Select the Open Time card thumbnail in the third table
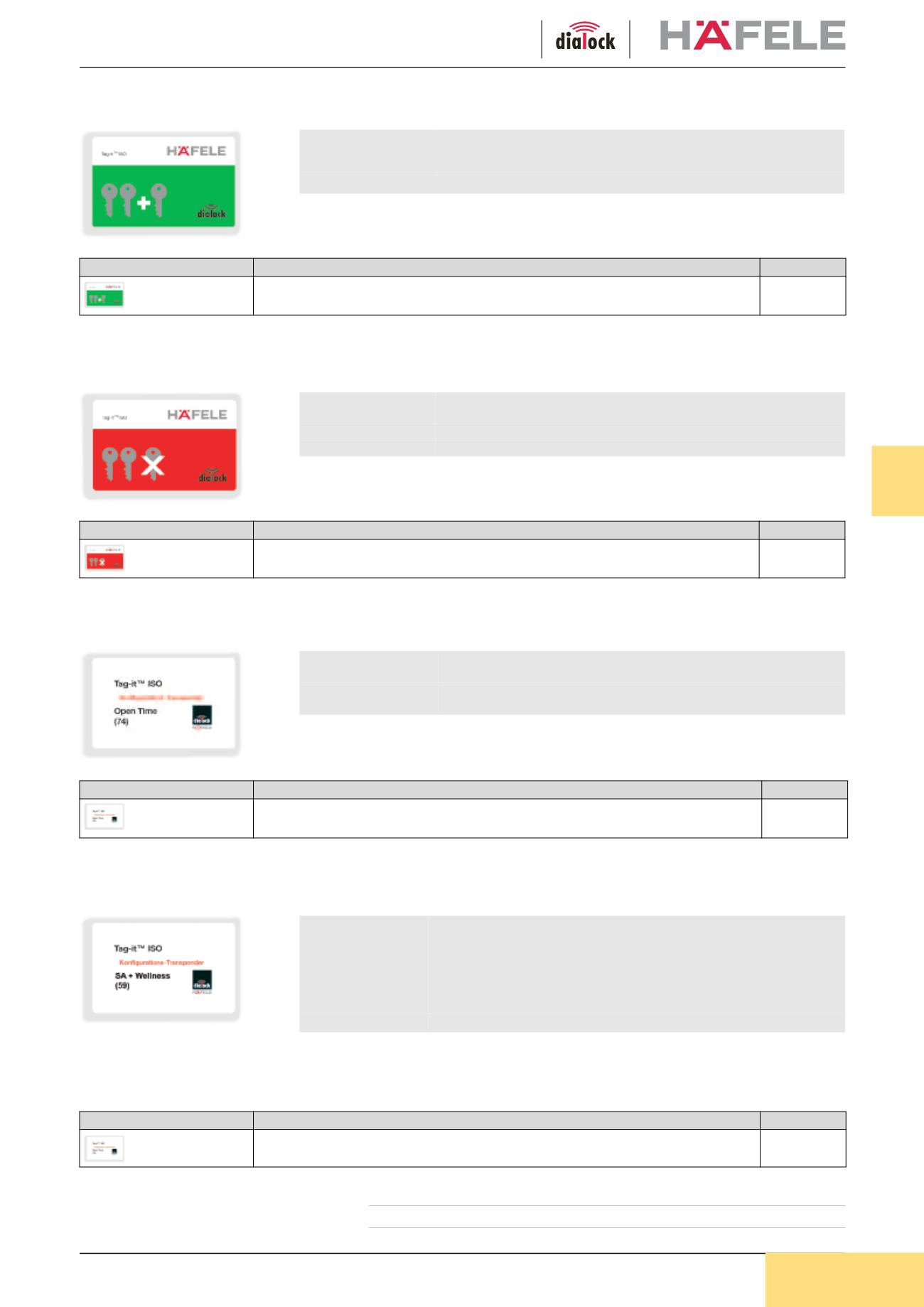Image resolution: width=924 pixels, height=1307 pixels. pos(104,817)
